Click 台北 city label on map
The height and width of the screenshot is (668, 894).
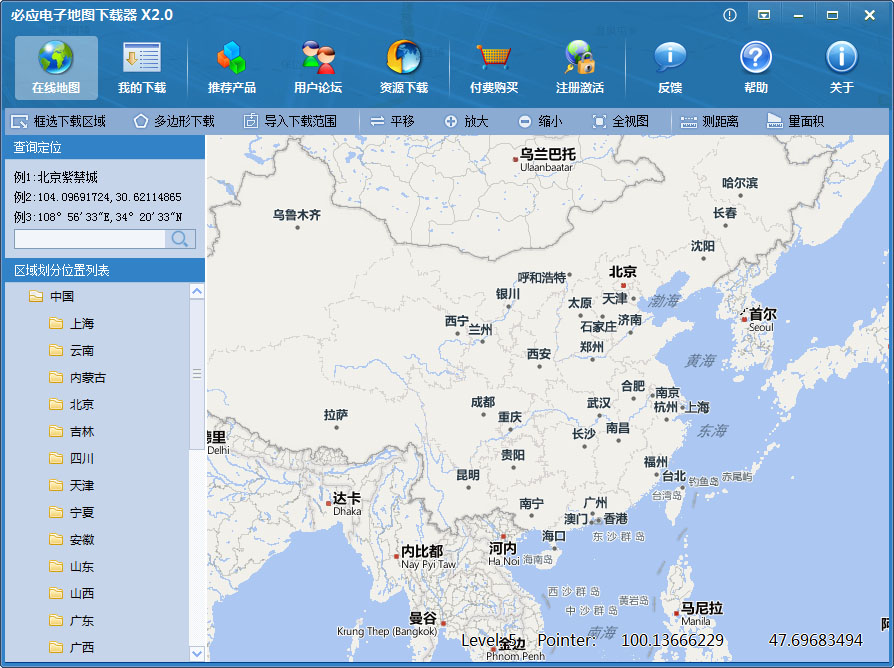tap(674, 475)
